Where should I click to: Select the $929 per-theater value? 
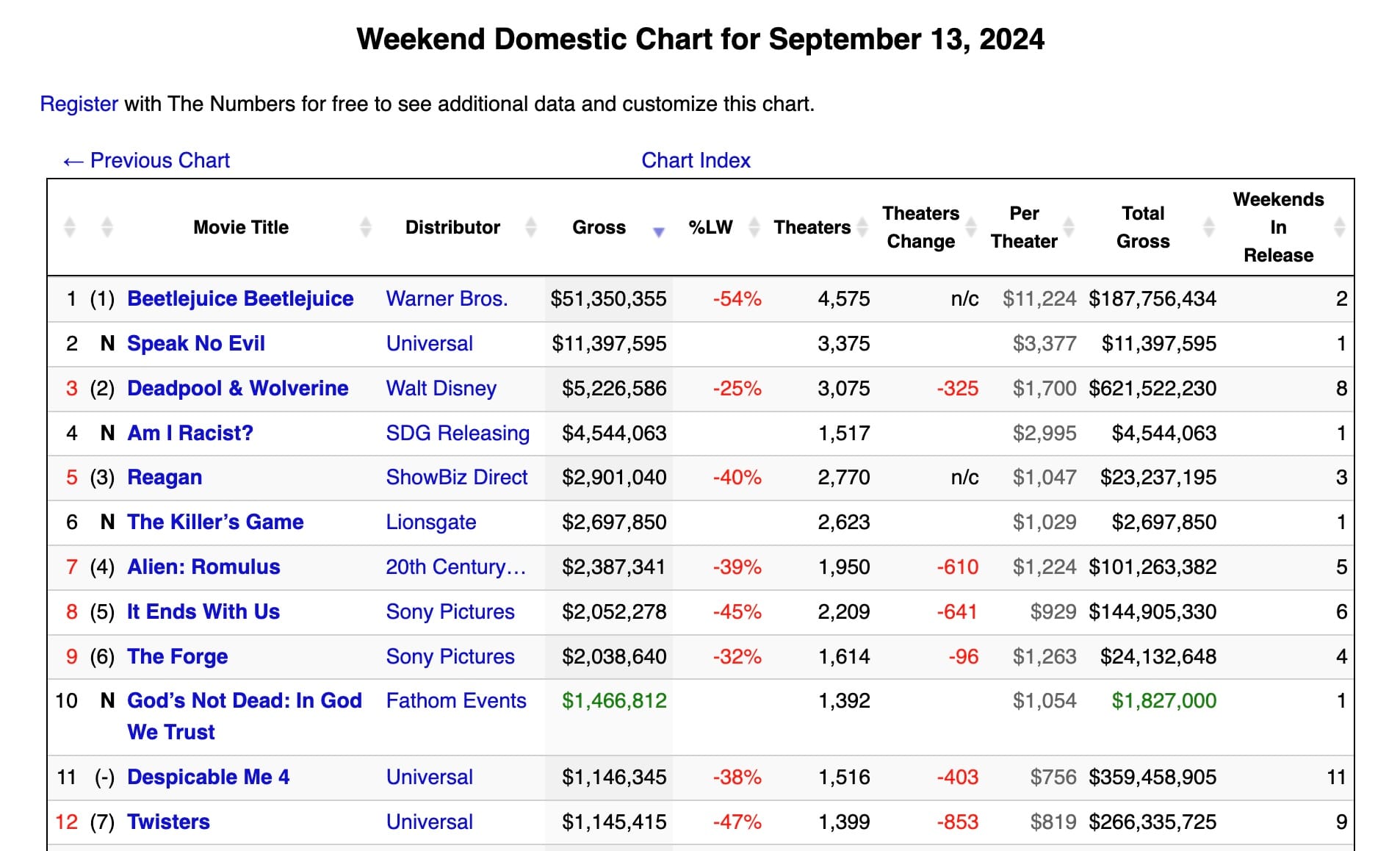tap(1053, 611)
